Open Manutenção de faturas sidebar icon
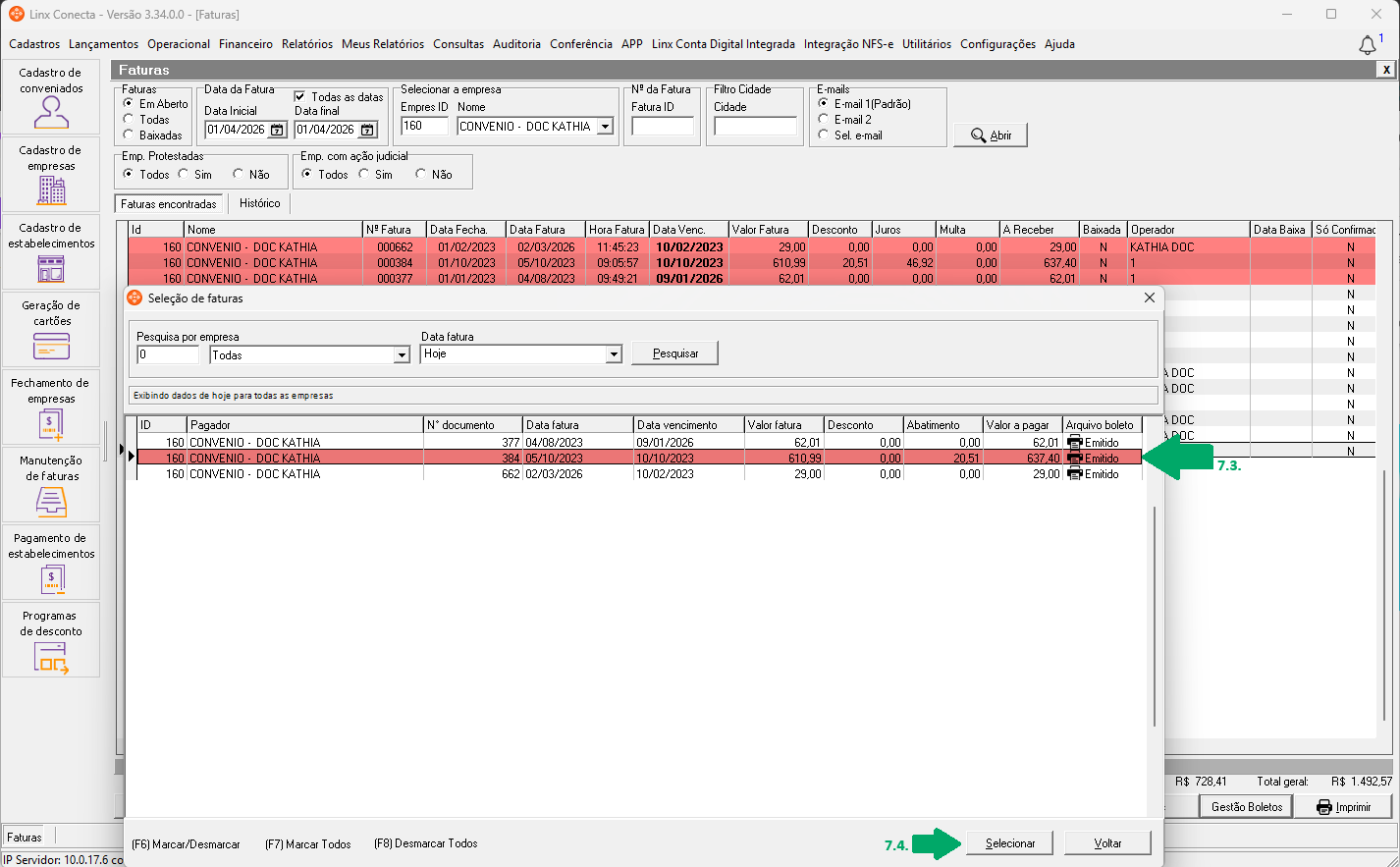This screenshot has width=1400, height=867. tap(51, 485)
